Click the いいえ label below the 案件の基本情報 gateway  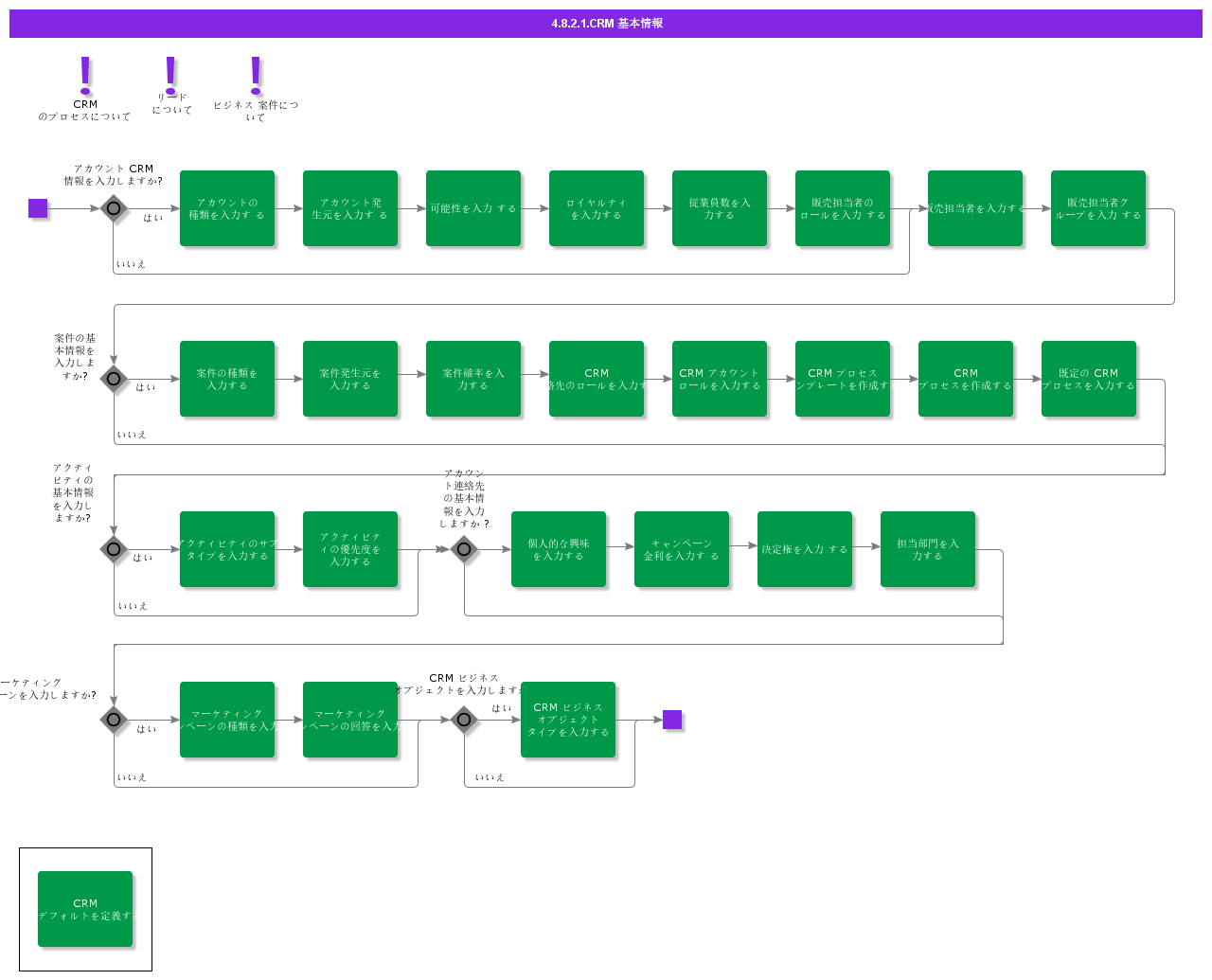132,435
